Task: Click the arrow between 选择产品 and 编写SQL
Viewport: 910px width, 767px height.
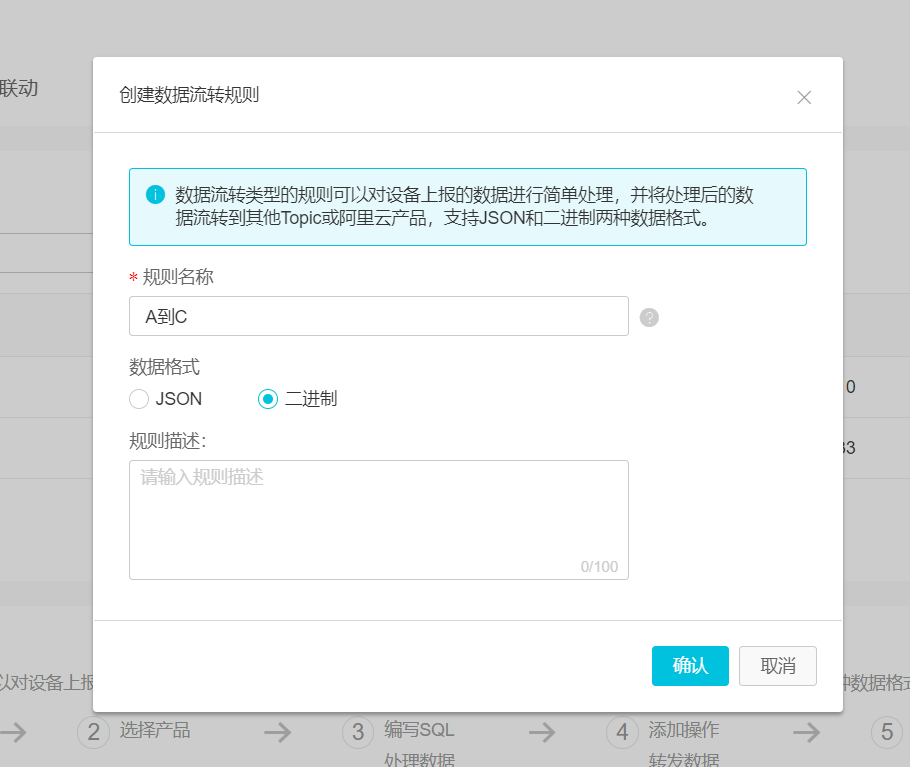Action: [277, 731]
